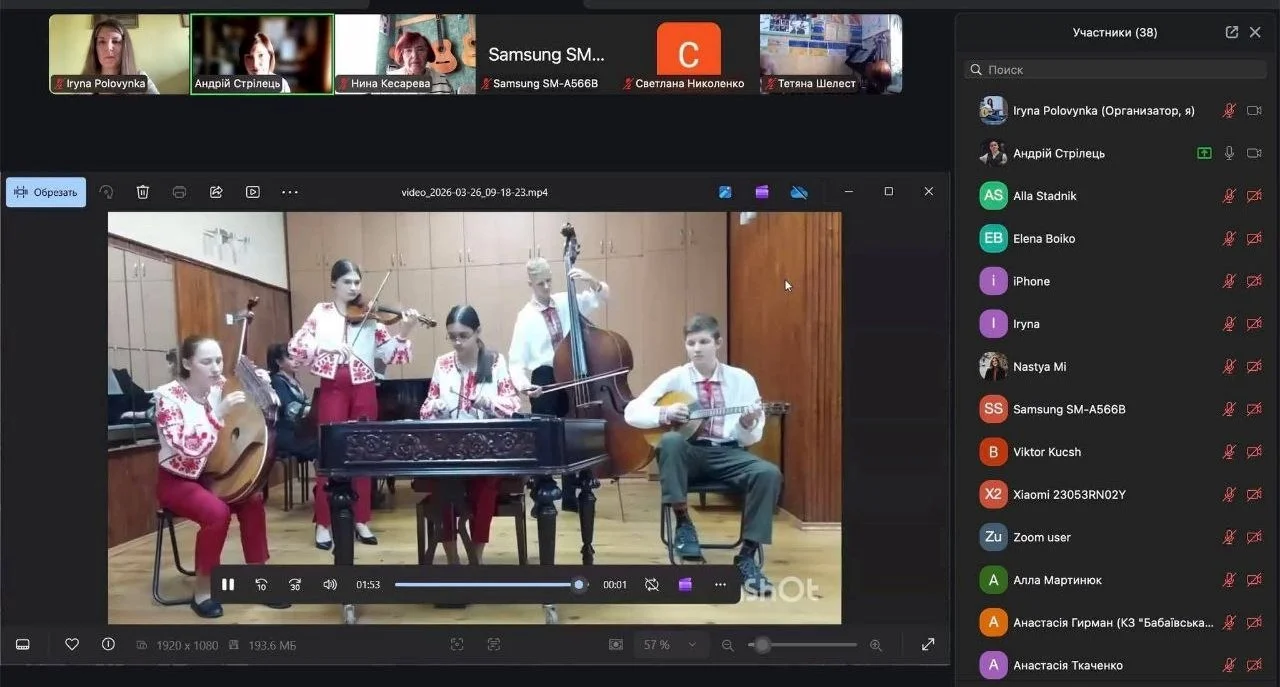Open more options in the playback control bar
Image resolution: width=1280 pixels, height=687 pixels.
click(720, 585)
